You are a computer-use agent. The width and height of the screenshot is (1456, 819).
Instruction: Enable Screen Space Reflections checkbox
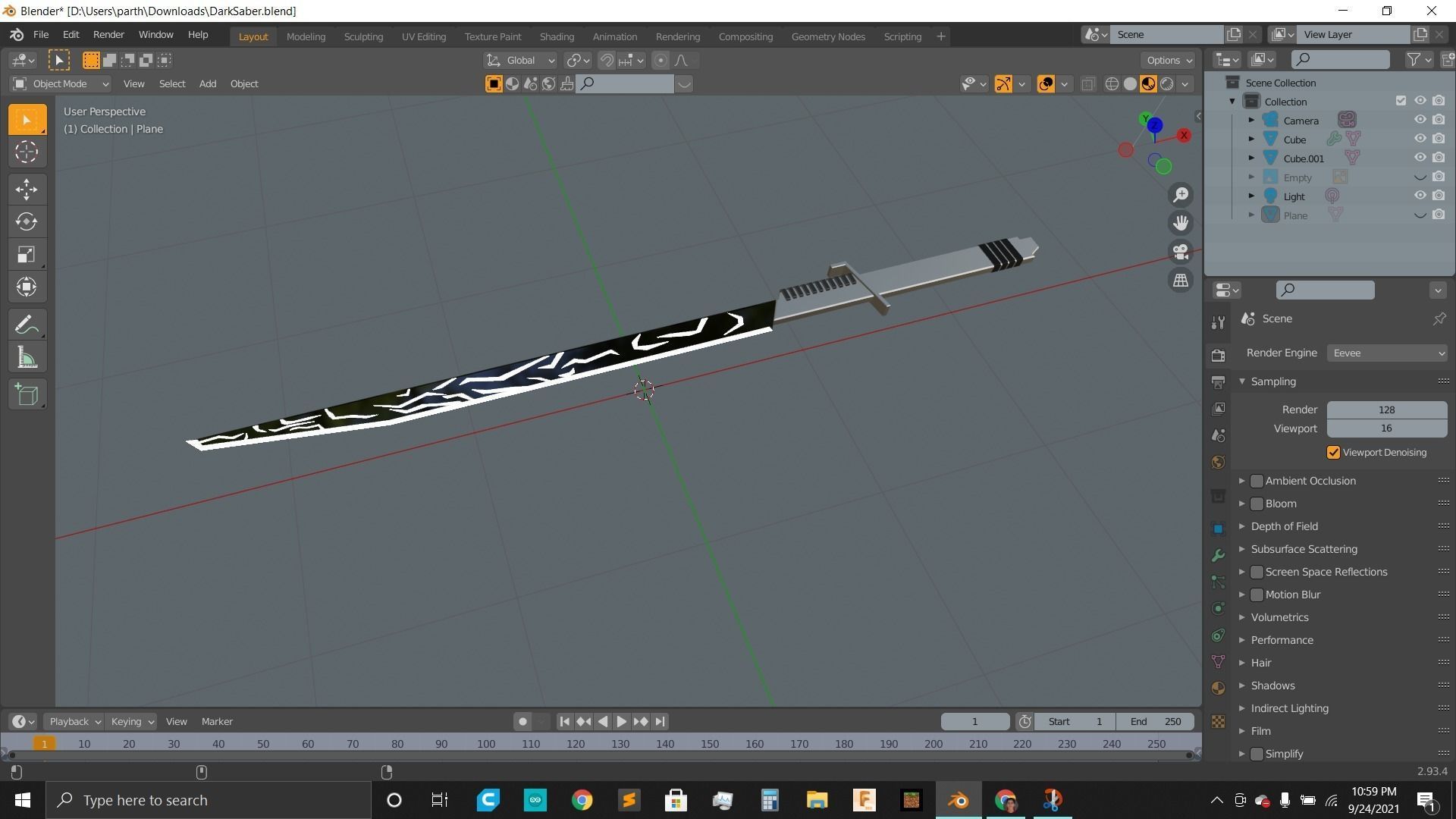point(1257,572)
